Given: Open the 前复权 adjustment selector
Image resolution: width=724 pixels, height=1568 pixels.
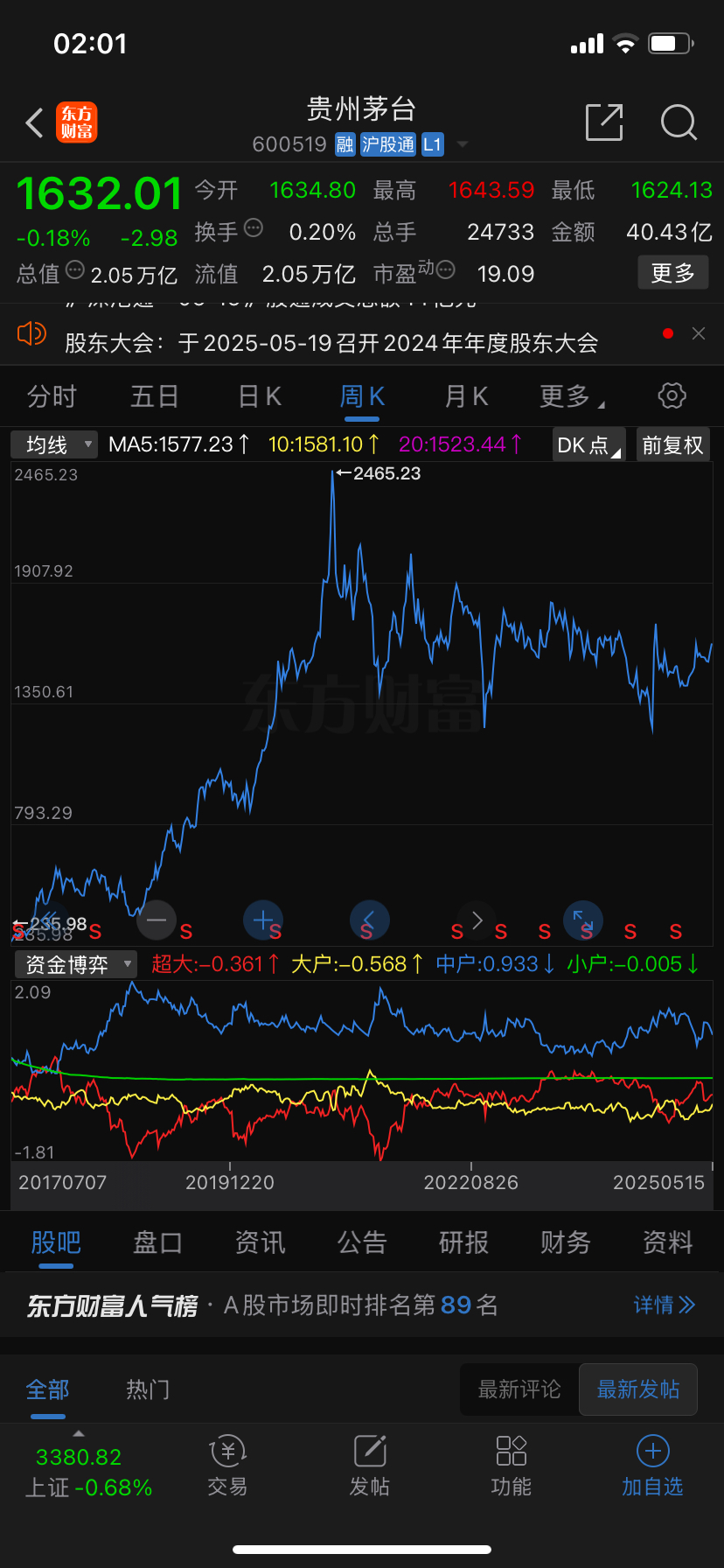Looking at the screenshot, I should (x=672, y=445).
